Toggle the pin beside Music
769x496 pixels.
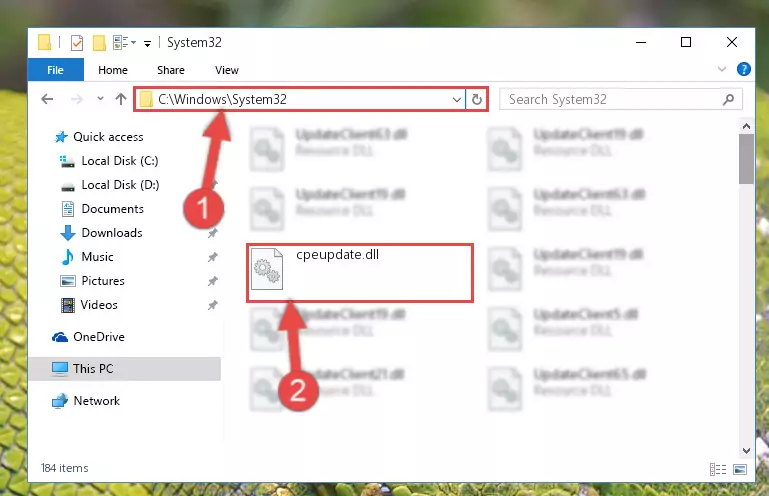coord(212,257)
